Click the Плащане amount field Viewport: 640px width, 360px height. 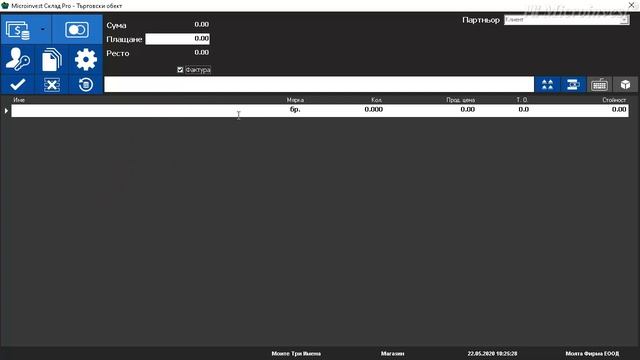178,39
